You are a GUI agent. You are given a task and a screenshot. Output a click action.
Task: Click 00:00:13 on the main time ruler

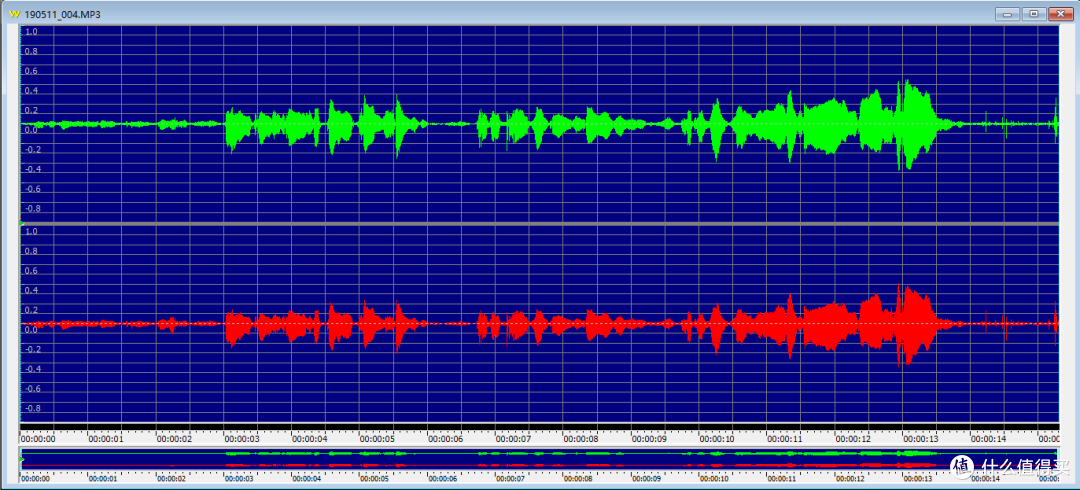(920, 438)
